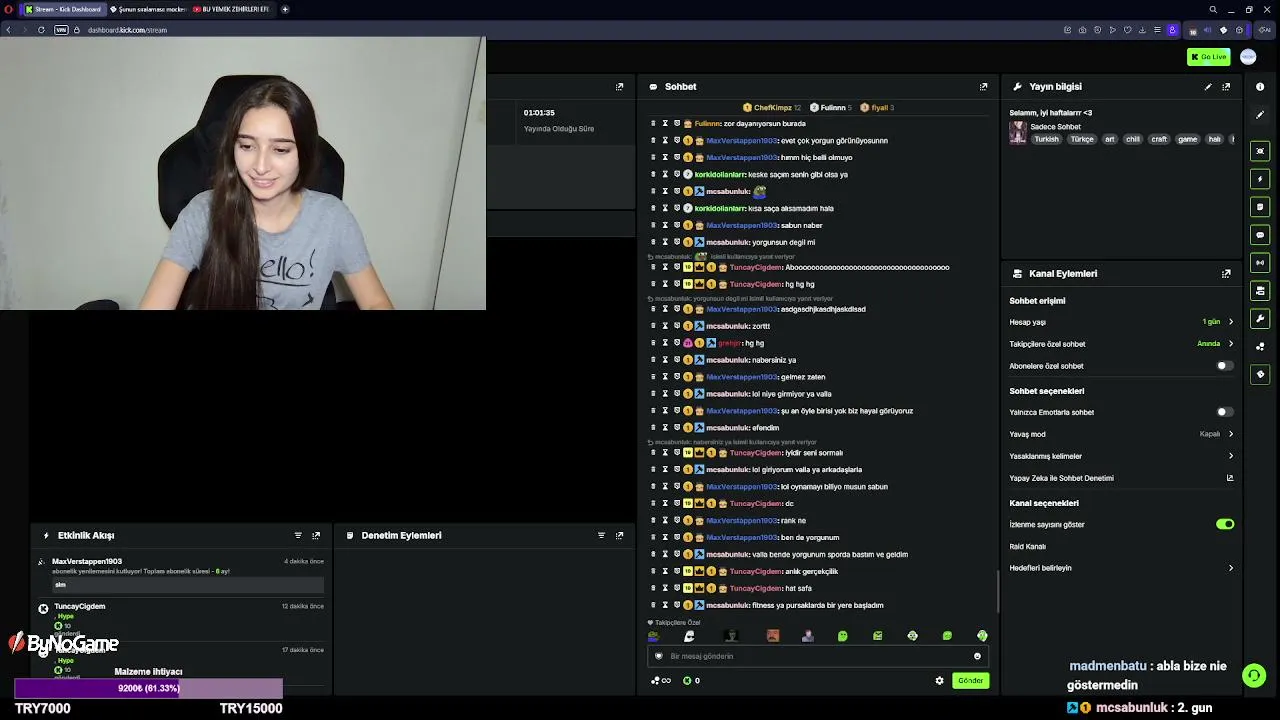Click the webcam stream preview
The image size is (1280, 720).
pyautogui.click(x=243, y=174)
